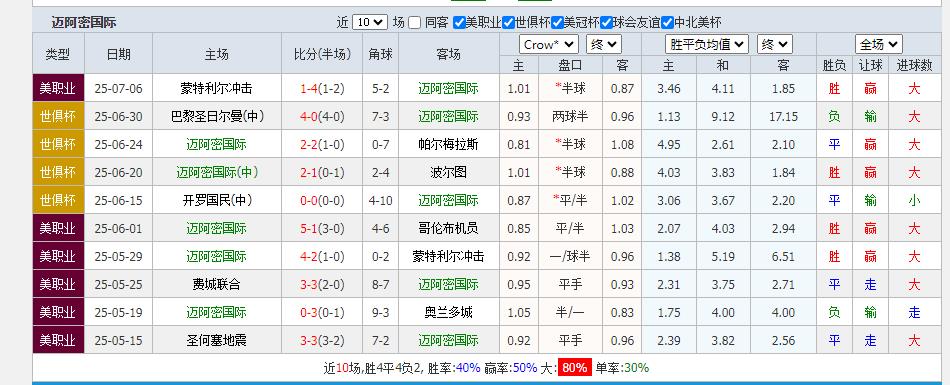Open the Crow* bookmaker dropdown

click(x=549, y=44)
